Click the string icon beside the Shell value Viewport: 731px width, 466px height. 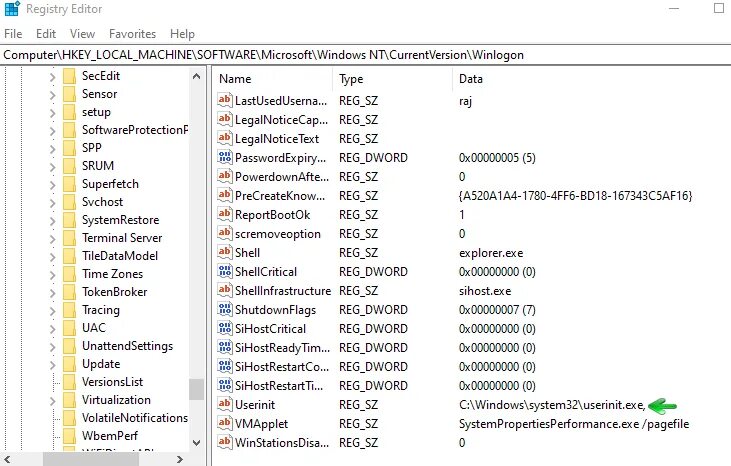point(225,253)
